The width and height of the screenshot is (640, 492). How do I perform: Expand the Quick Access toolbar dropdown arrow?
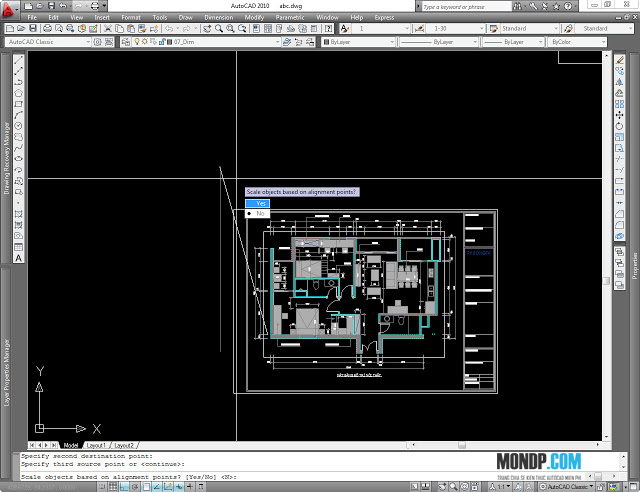click(x=104, y=6)
